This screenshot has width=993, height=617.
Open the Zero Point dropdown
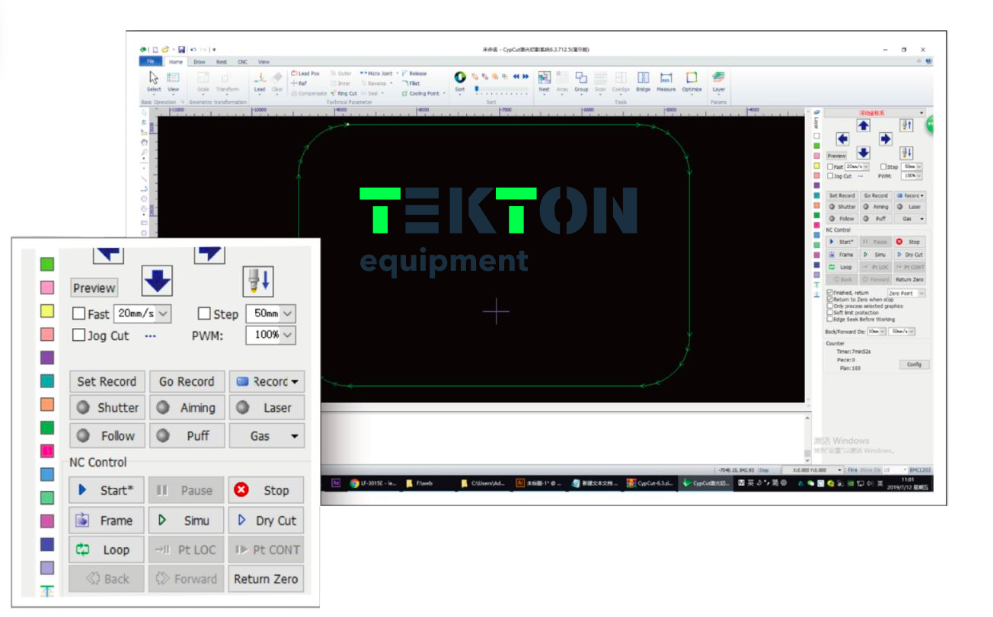906,293
